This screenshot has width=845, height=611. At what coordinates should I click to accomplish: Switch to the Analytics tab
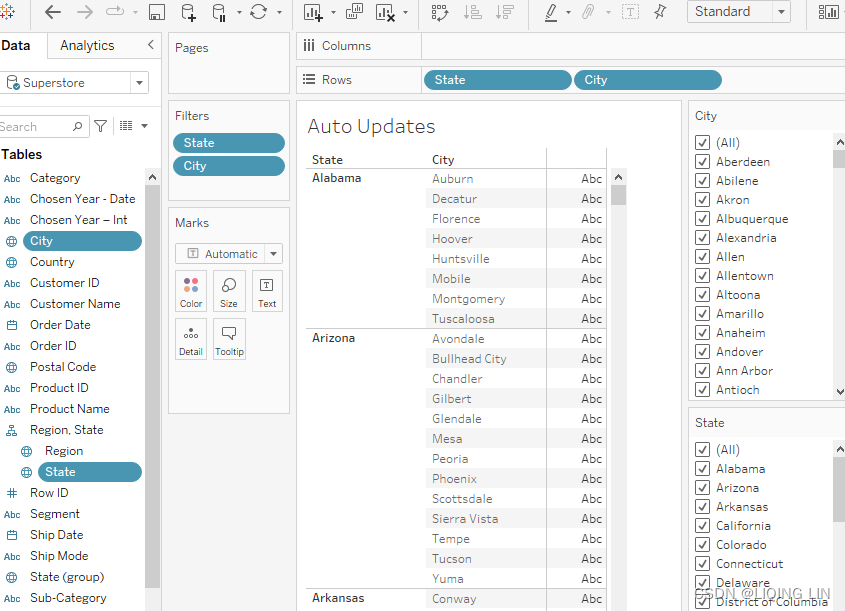(x=87, y=45)
